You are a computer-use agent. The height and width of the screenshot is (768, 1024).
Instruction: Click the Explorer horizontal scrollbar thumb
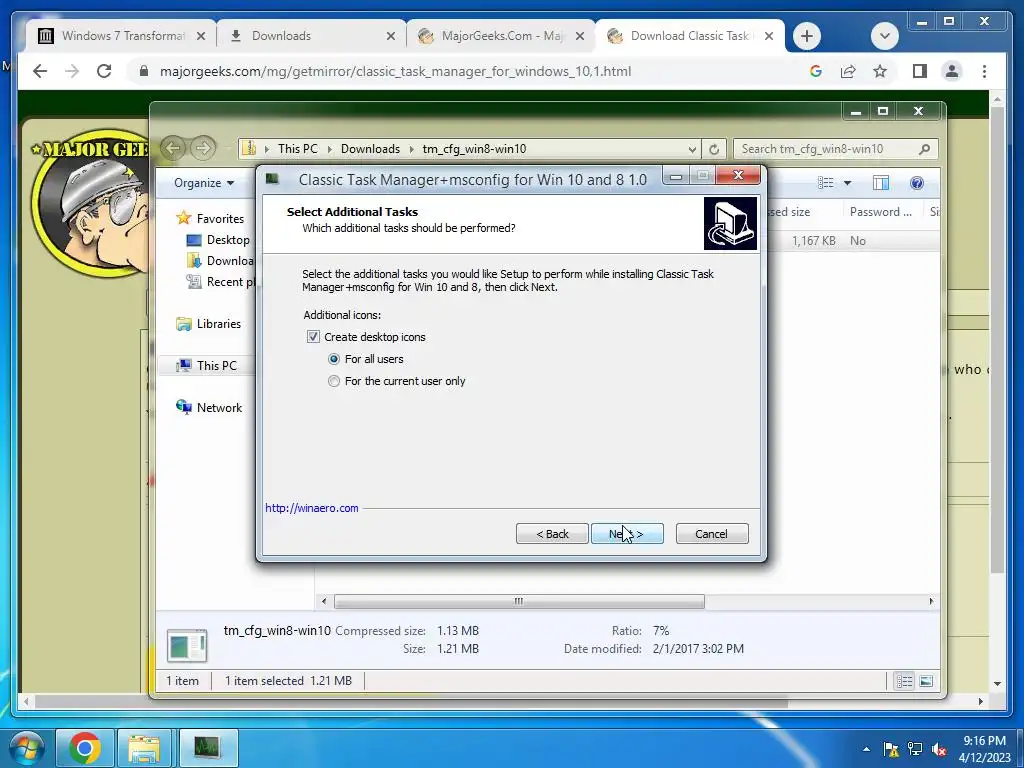click(x=519, y=601)
